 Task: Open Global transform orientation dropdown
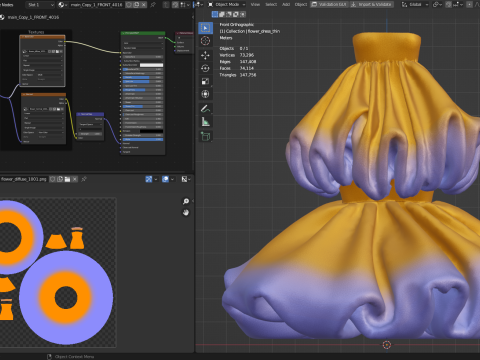pos(415,5)
